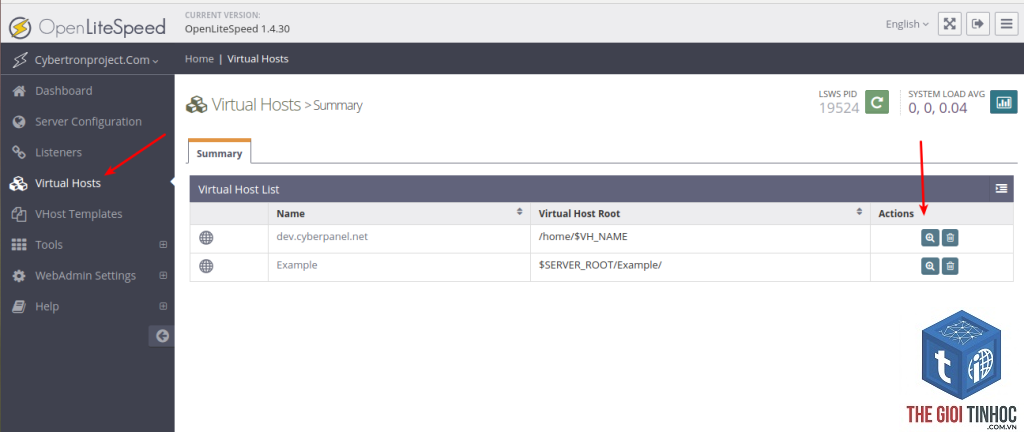Click the logout icon button

(x=978, y=24)
